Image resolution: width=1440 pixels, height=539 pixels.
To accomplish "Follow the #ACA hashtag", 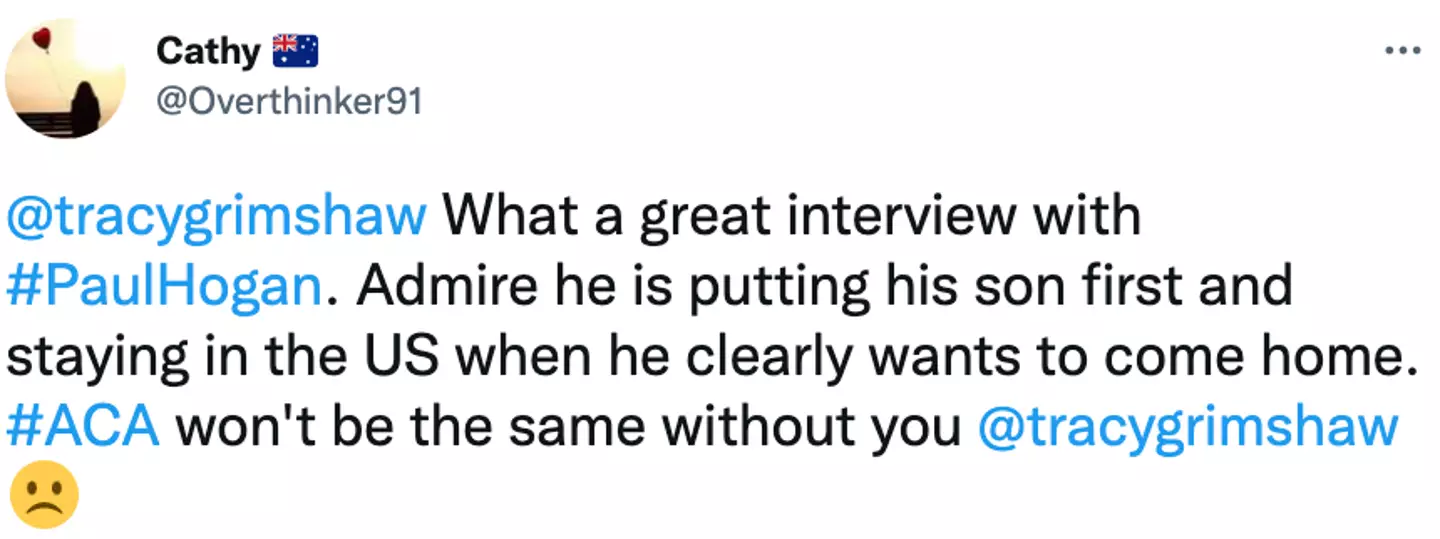I will [83, 428].
